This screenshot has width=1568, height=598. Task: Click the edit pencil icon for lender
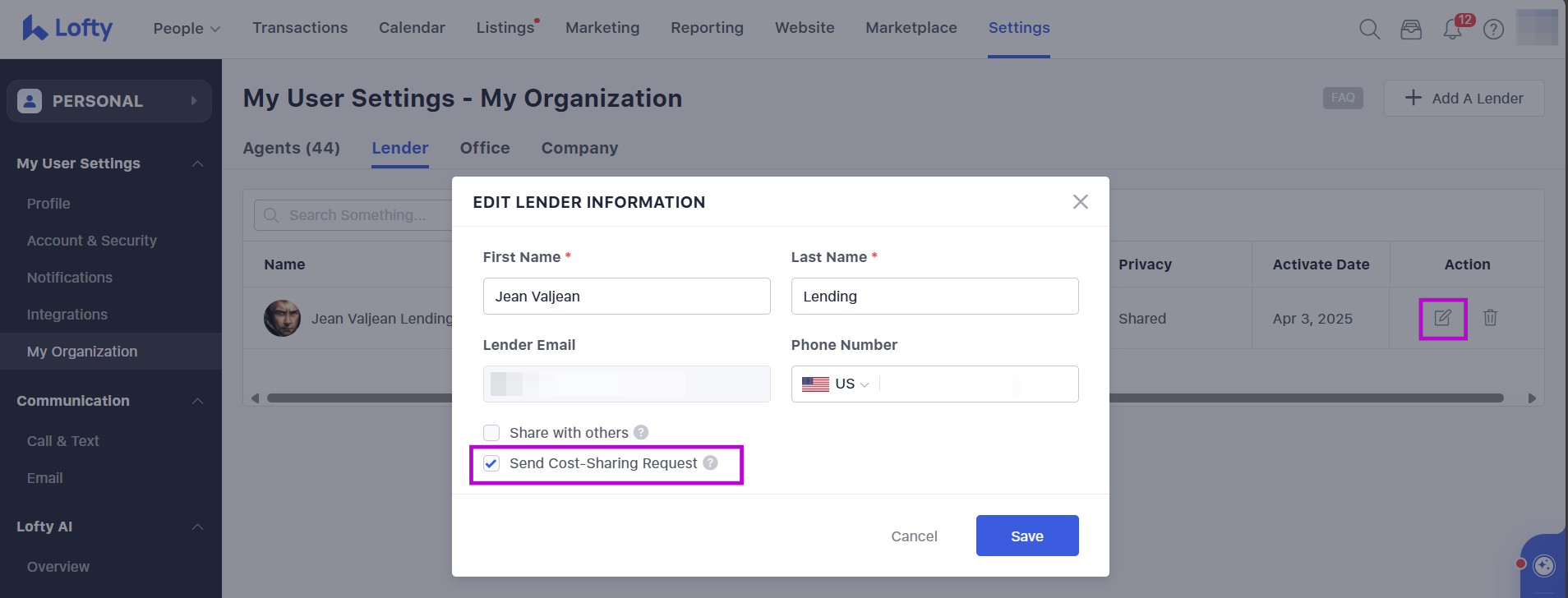coord(1442,318)
